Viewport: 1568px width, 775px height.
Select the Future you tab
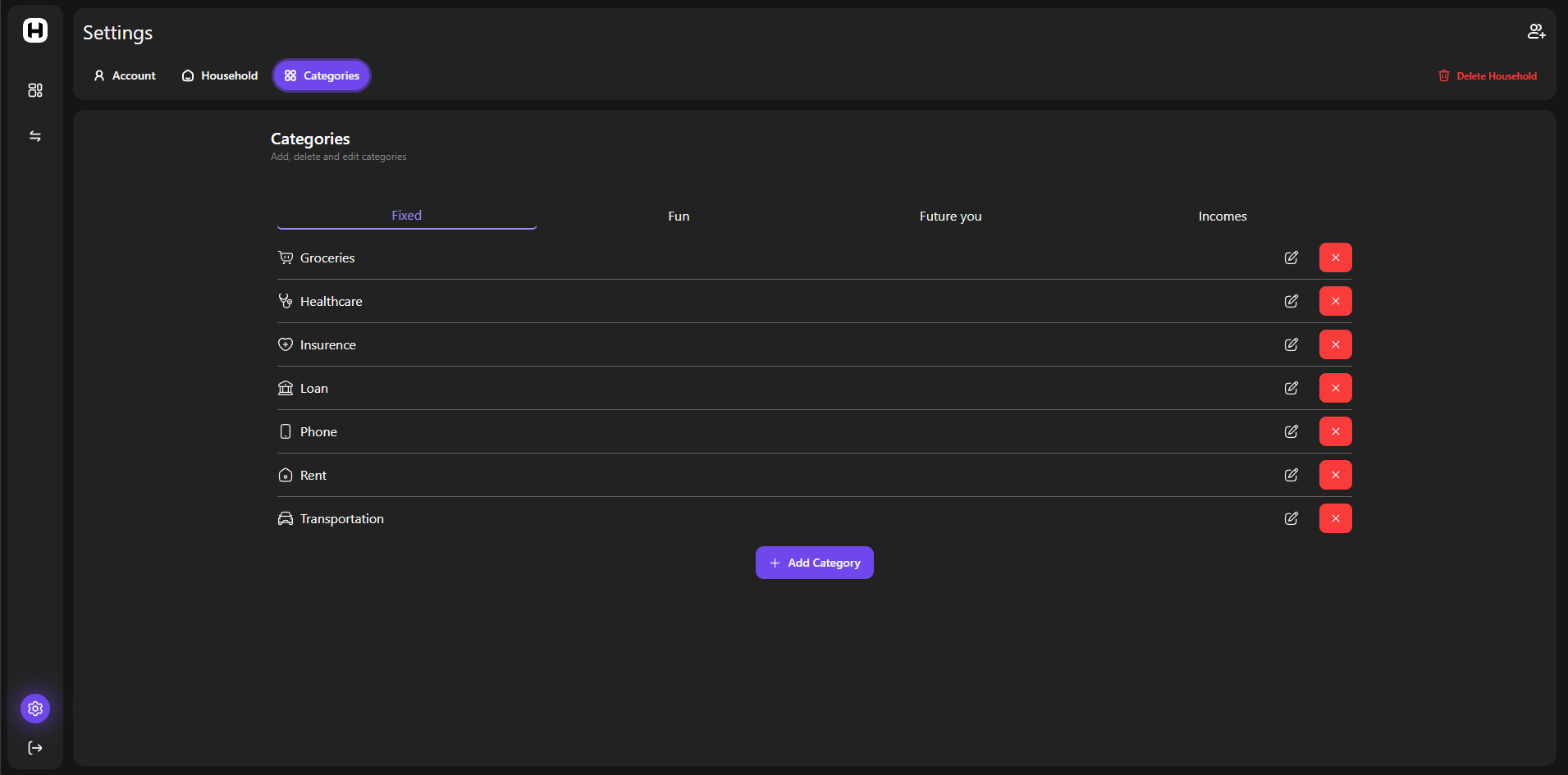(950, 217)
